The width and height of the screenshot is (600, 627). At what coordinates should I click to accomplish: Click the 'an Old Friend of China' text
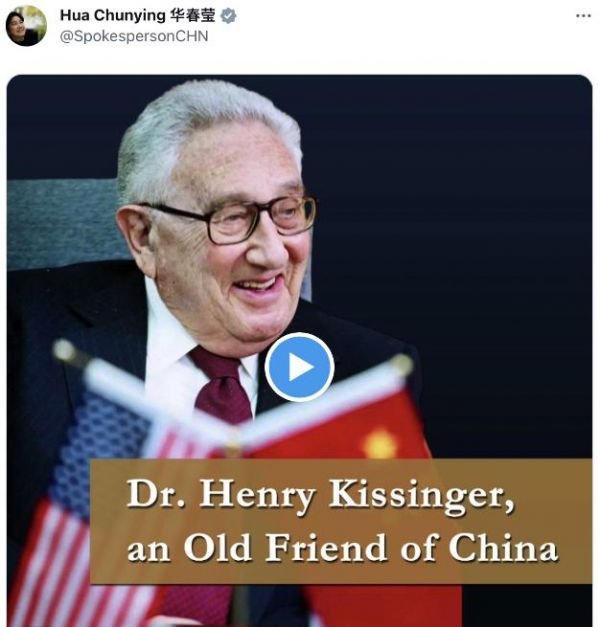tap(342, 547)
